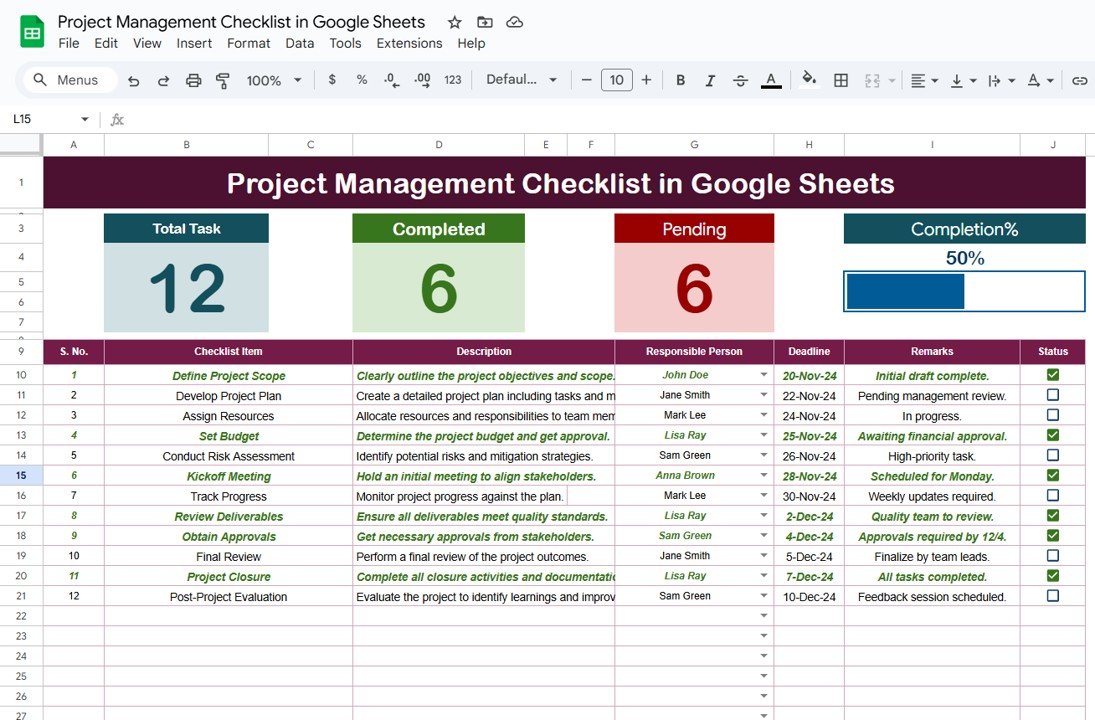The width and height of the screenshot is (1095, 720).
Task: Open the Tools menu
Action: pyautogui.click(x=345, y=43)
